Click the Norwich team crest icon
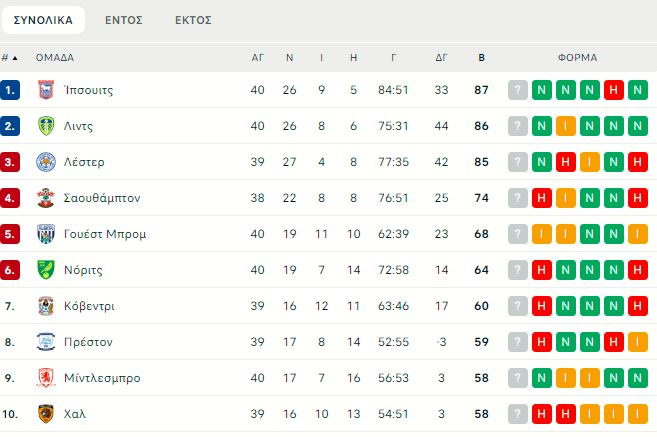This screenshot has width=657, height=437. (x=45, y=270)
